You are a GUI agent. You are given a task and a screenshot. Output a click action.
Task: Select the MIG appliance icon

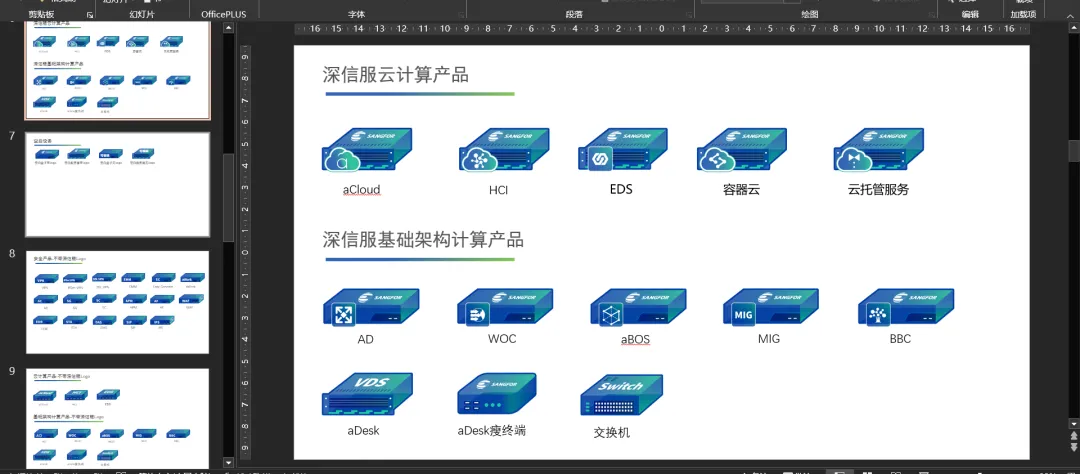[x=771, y=307]
